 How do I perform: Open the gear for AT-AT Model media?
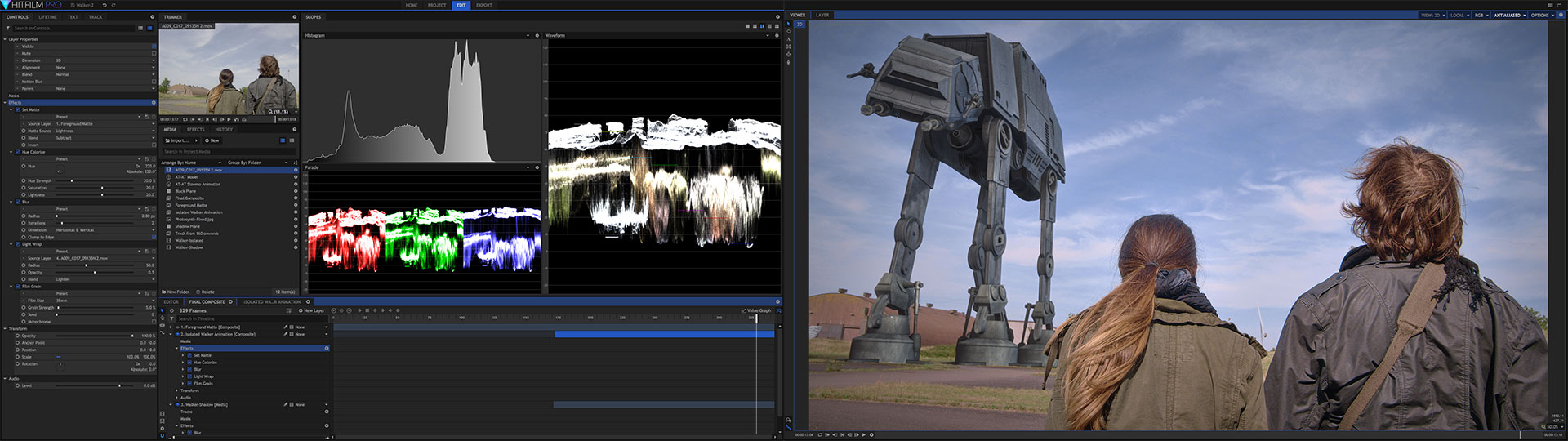pos(296,177)
